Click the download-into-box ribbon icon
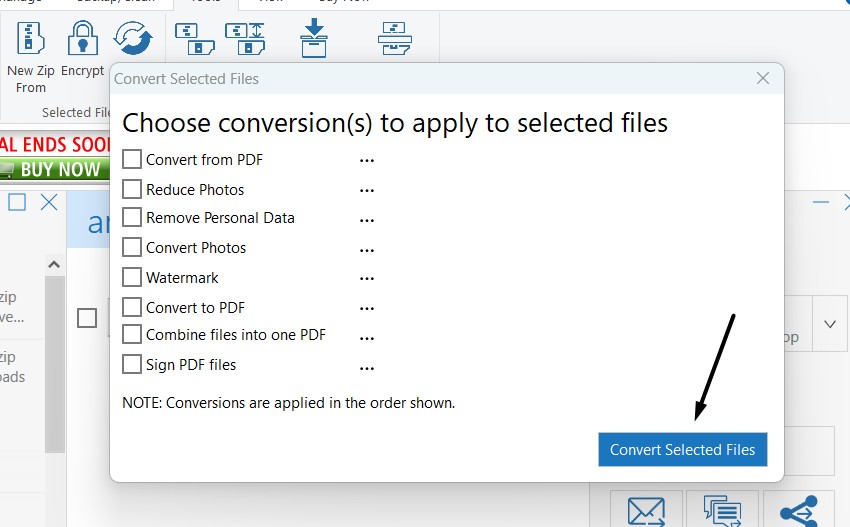Screen dimensions: 850x527 click(314, 38)
